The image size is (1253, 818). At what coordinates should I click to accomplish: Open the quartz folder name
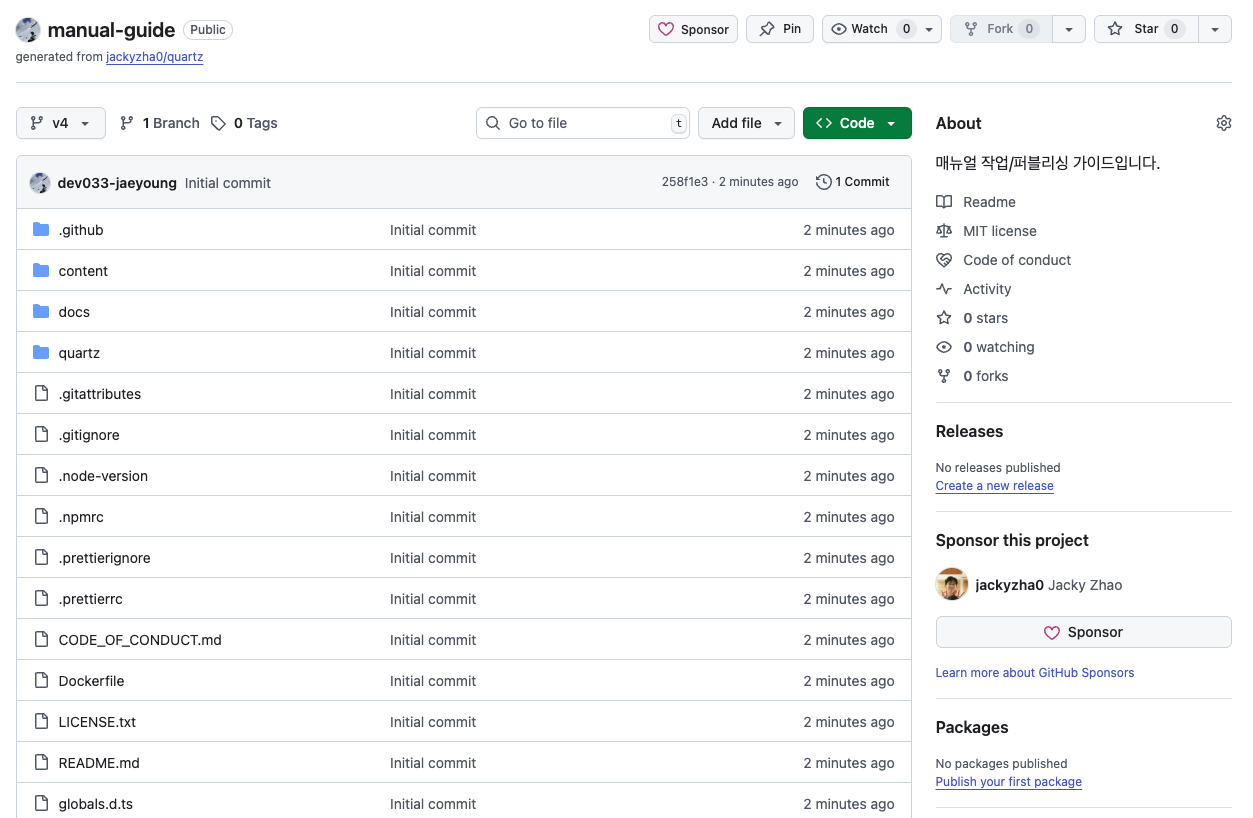[x=79, y=353]
